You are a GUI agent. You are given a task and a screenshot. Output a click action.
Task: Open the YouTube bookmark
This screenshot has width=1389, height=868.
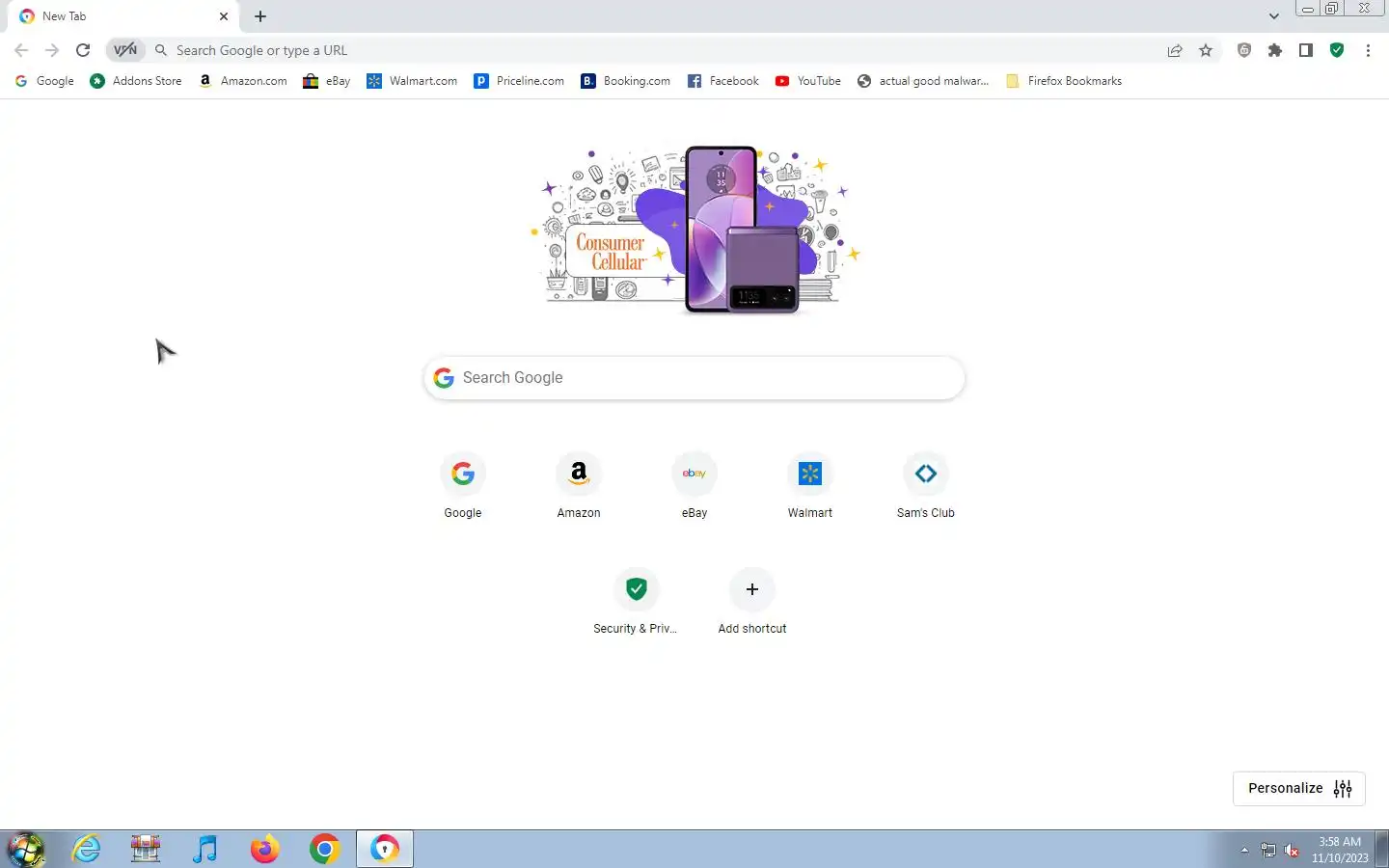click(808, 81)
